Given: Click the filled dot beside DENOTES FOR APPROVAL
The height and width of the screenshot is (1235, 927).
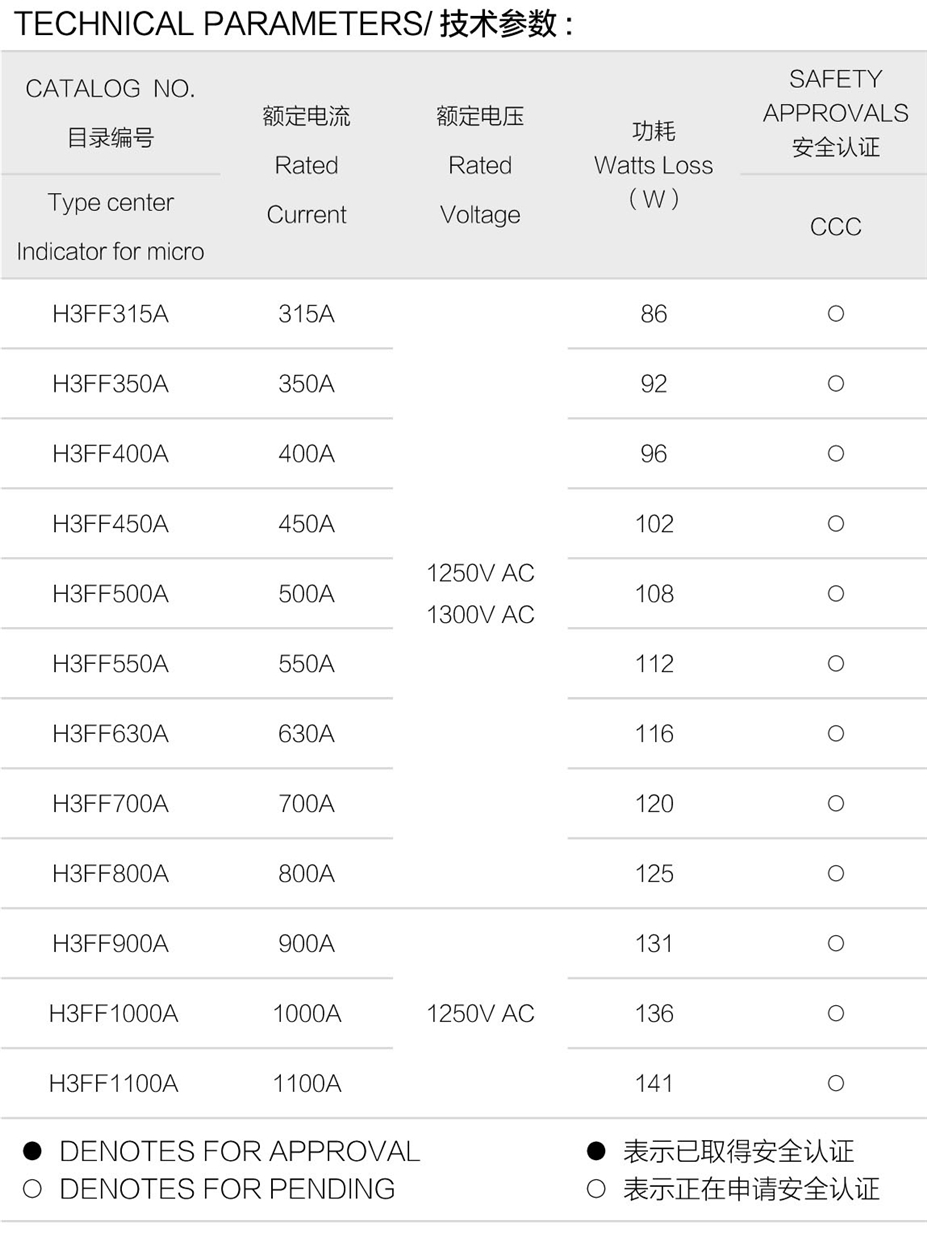Looking at the screenshot, I should pos(32,1152).
